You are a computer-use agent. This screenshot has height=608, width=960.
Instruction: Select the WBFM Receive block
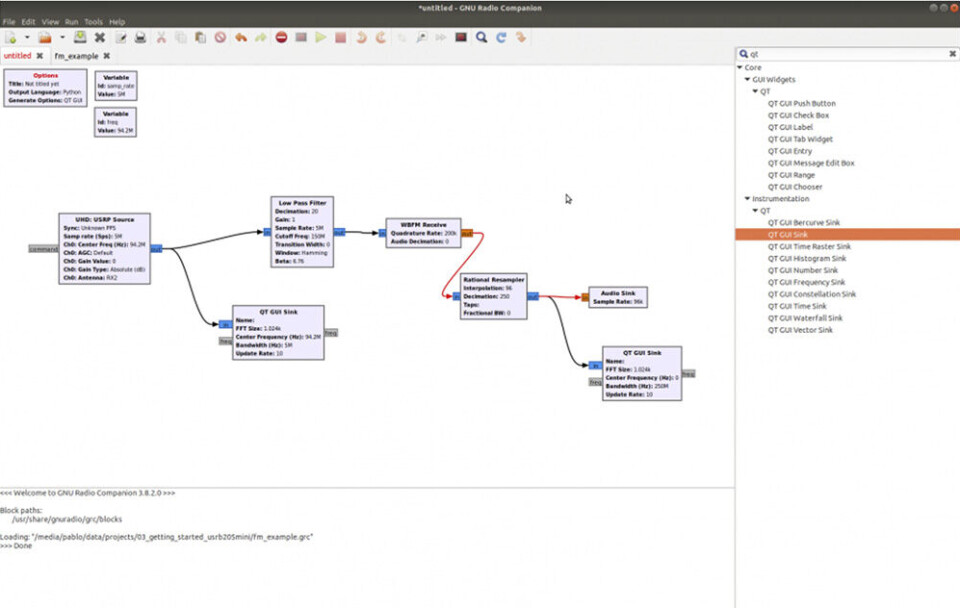[423, 233]
